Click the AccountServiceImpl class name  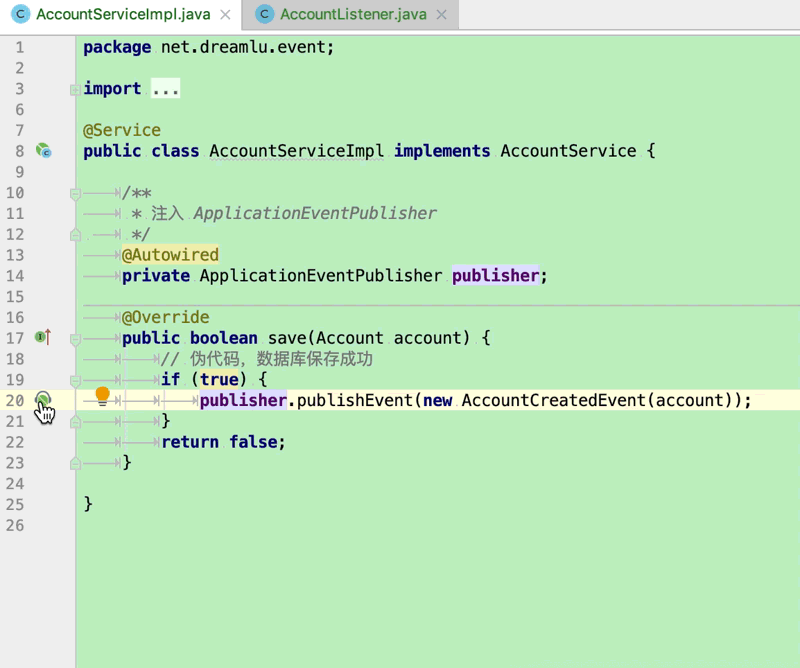(296, 151)
